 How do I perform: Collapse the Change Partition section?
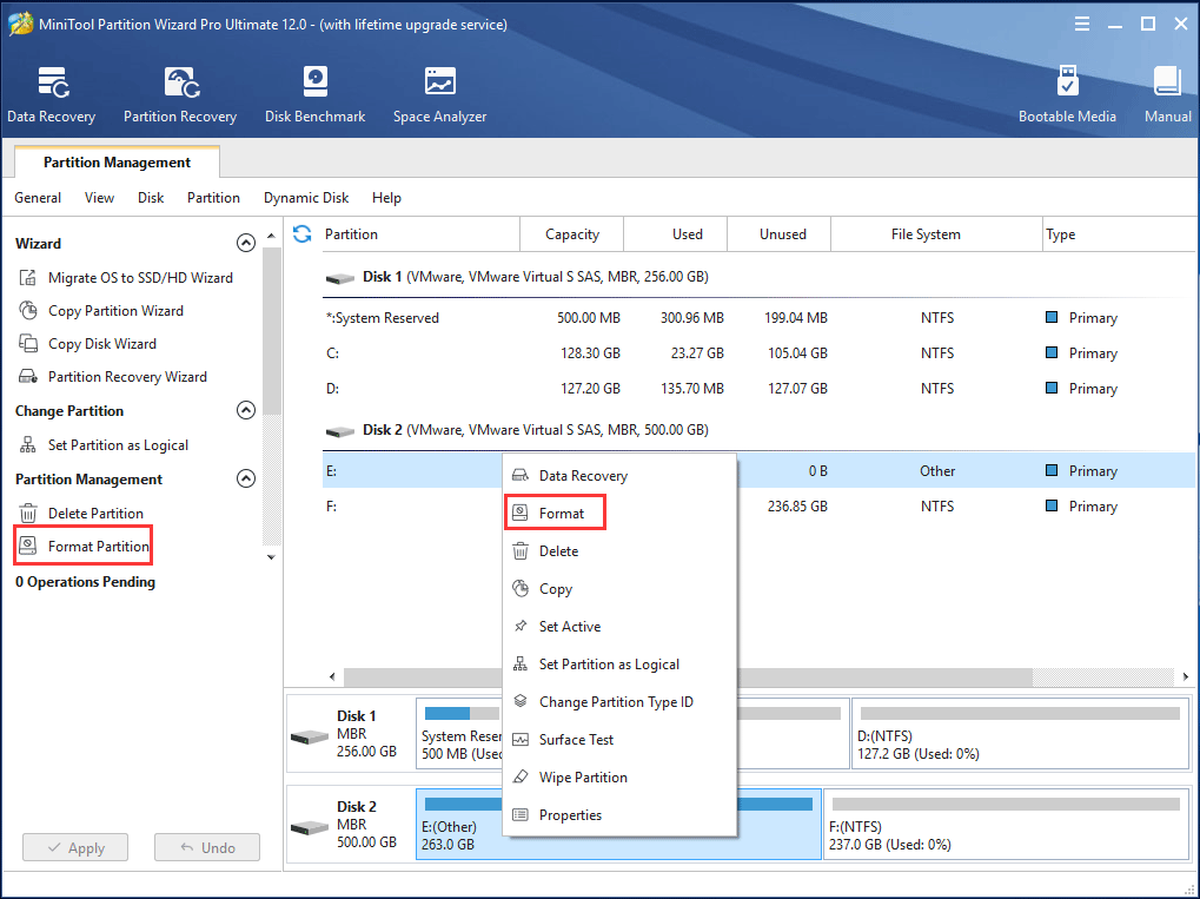pyautogui.click(x=245, y=410)
